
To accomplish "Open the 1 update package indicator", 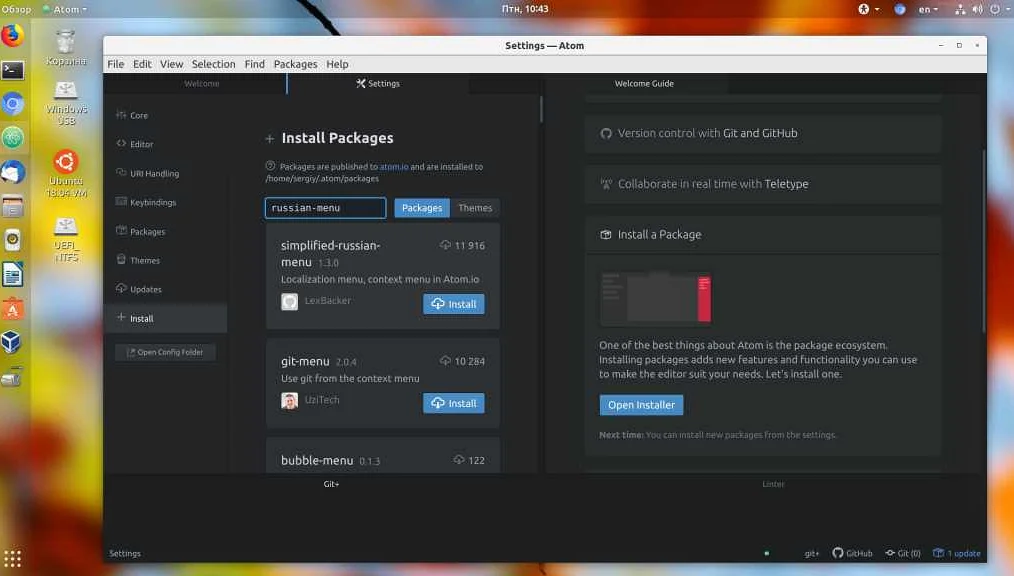I will [955, 553].
